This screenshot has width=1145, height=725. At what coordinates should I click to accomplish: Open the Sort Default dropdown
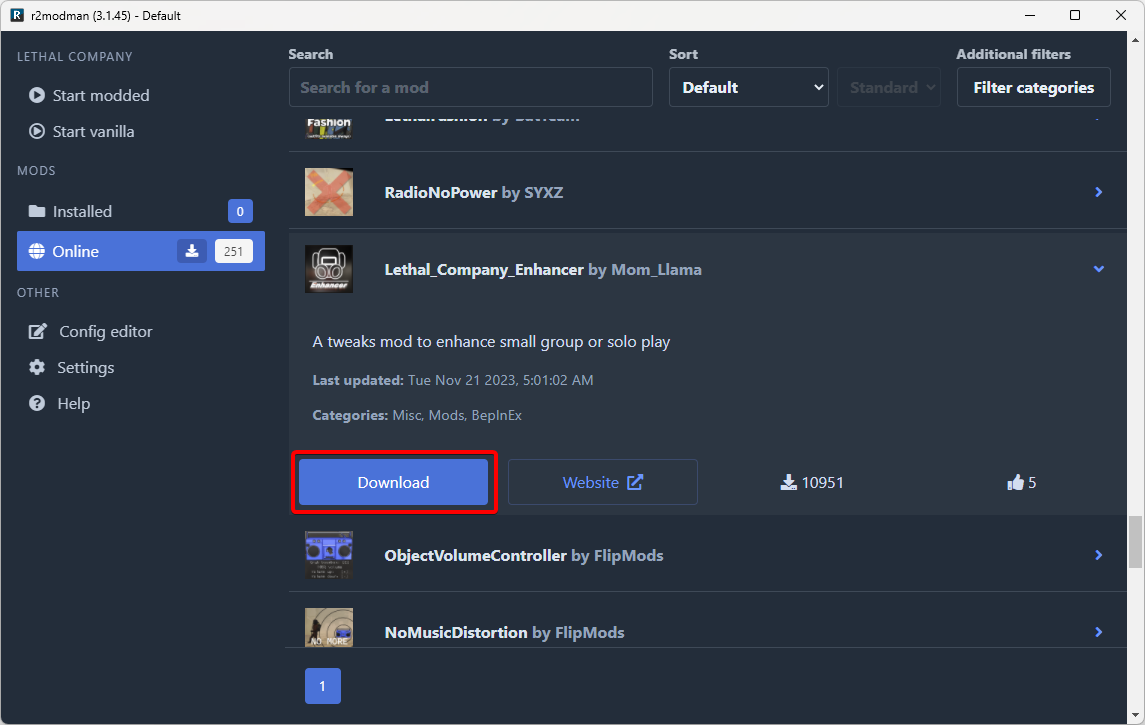[748, 88]
